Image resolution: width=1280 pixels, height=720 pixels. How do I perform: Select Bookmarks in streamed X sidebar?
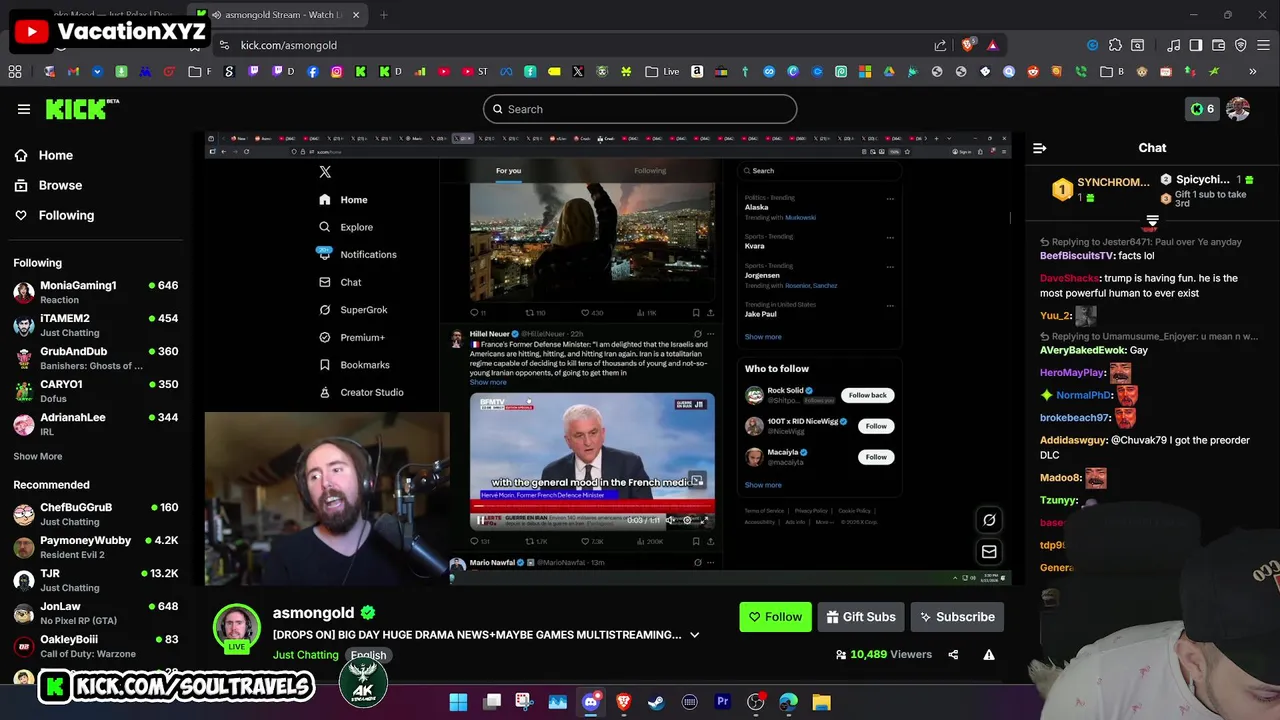click(x=354, y=365)
